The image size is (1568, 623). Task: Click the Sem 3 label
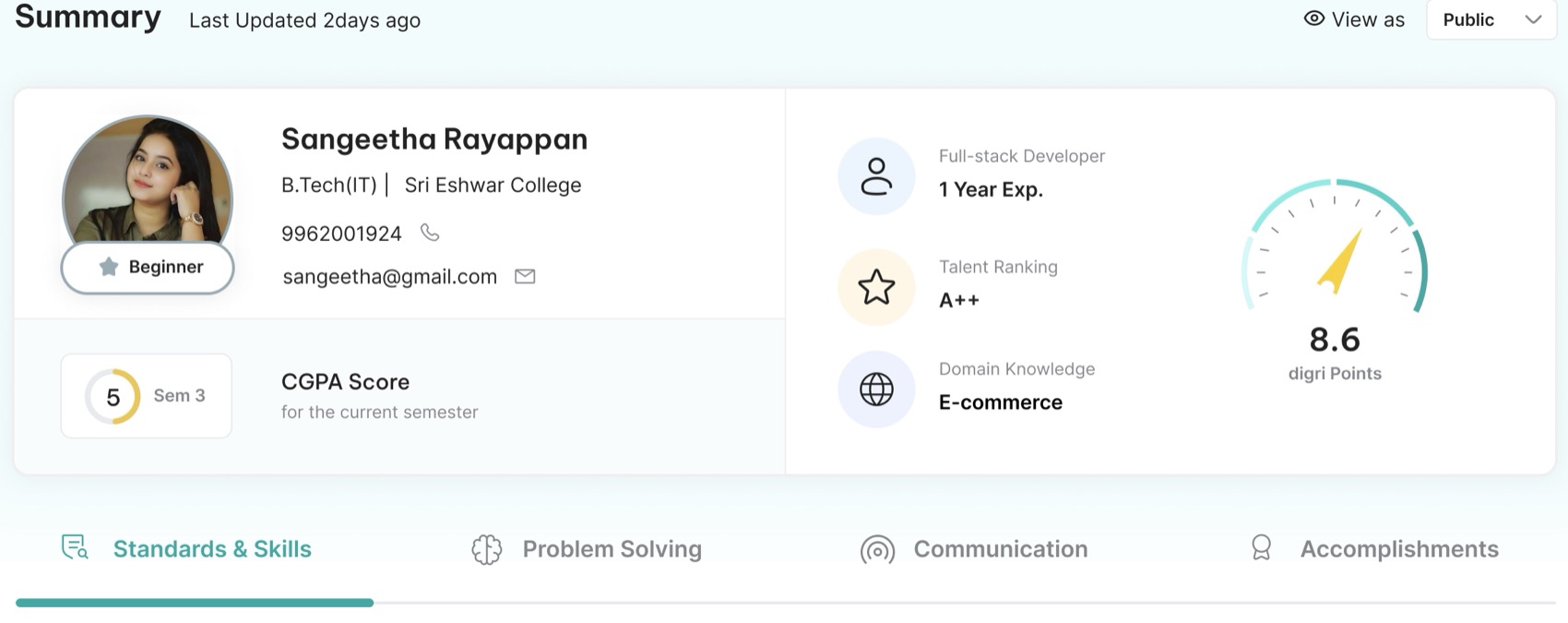tap(179, 396)
